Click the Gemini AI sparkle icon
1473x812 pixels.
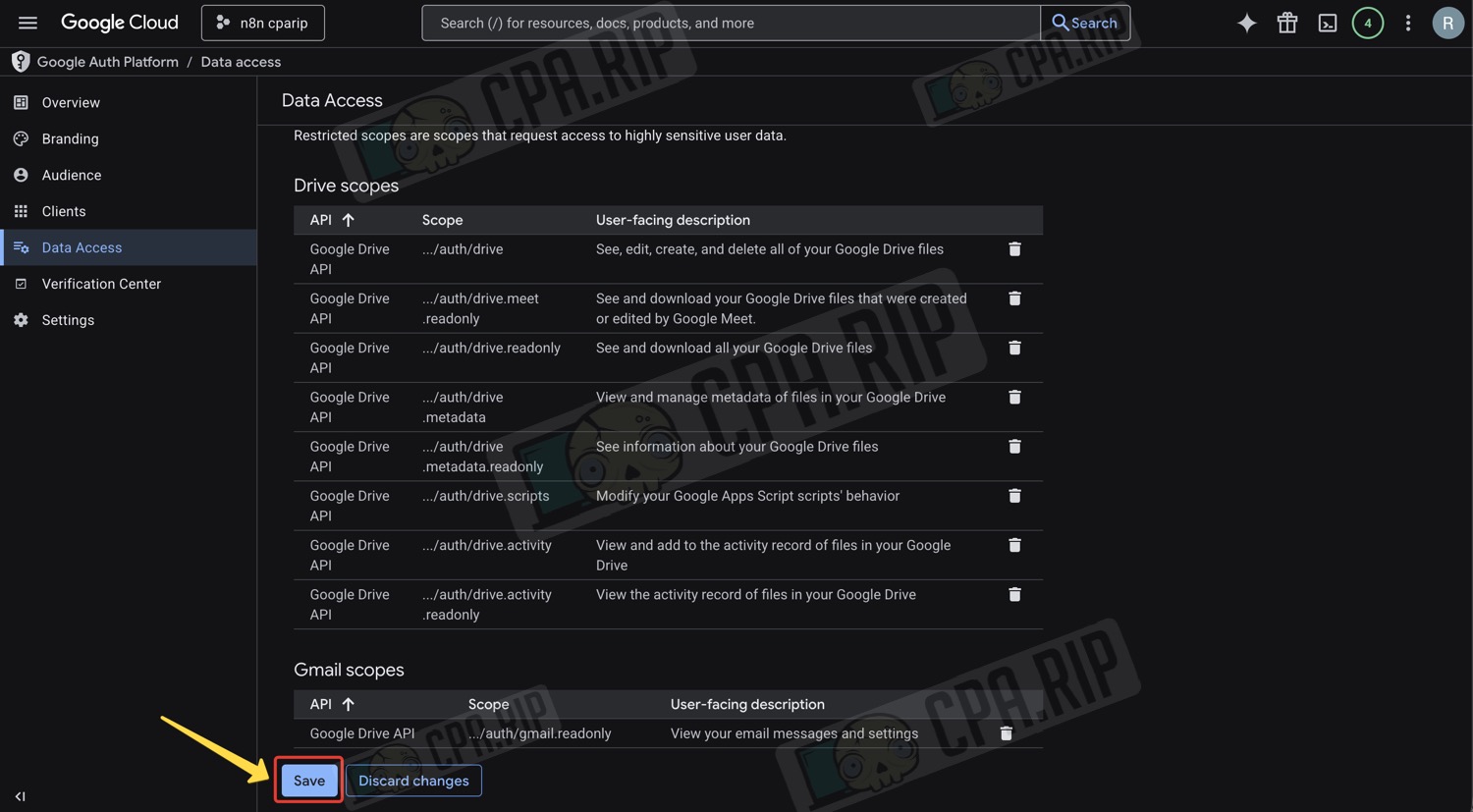(1246, 23)
